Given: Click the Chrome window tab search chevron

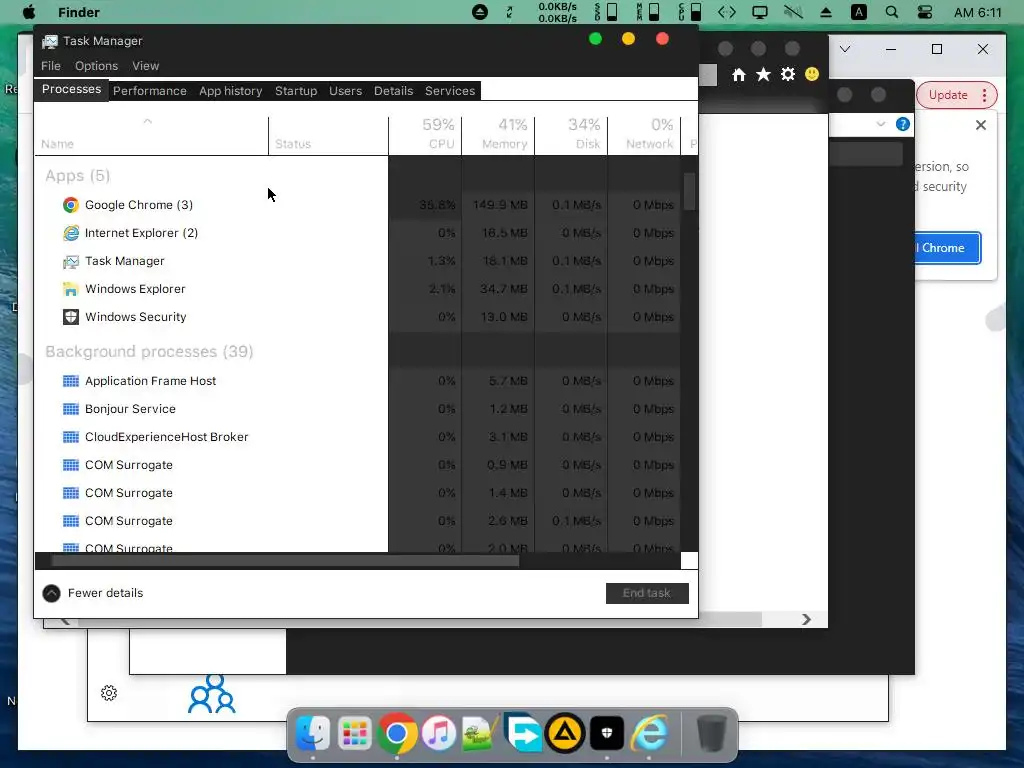Looking at the screenshot, I should (x=844, y=49).
